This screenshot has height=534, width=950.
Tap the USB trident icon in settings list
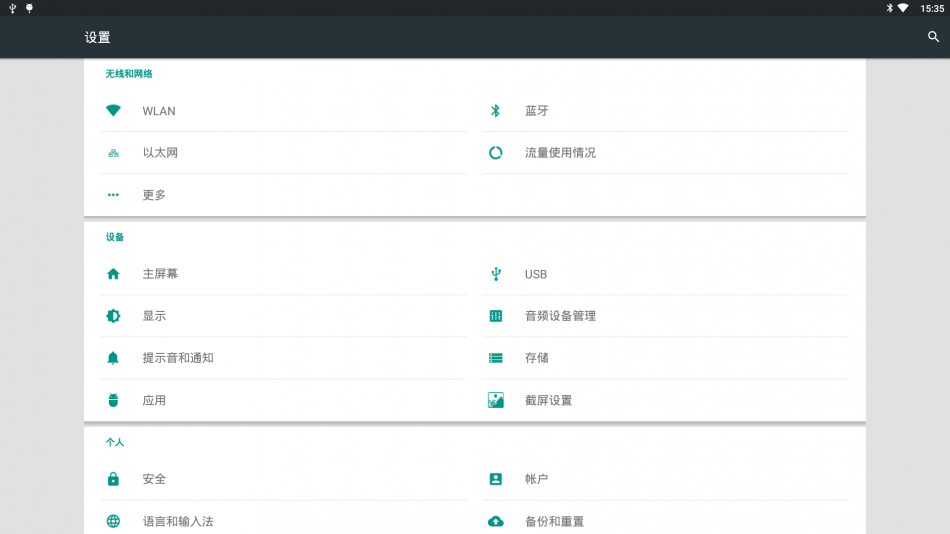(496, 274)
